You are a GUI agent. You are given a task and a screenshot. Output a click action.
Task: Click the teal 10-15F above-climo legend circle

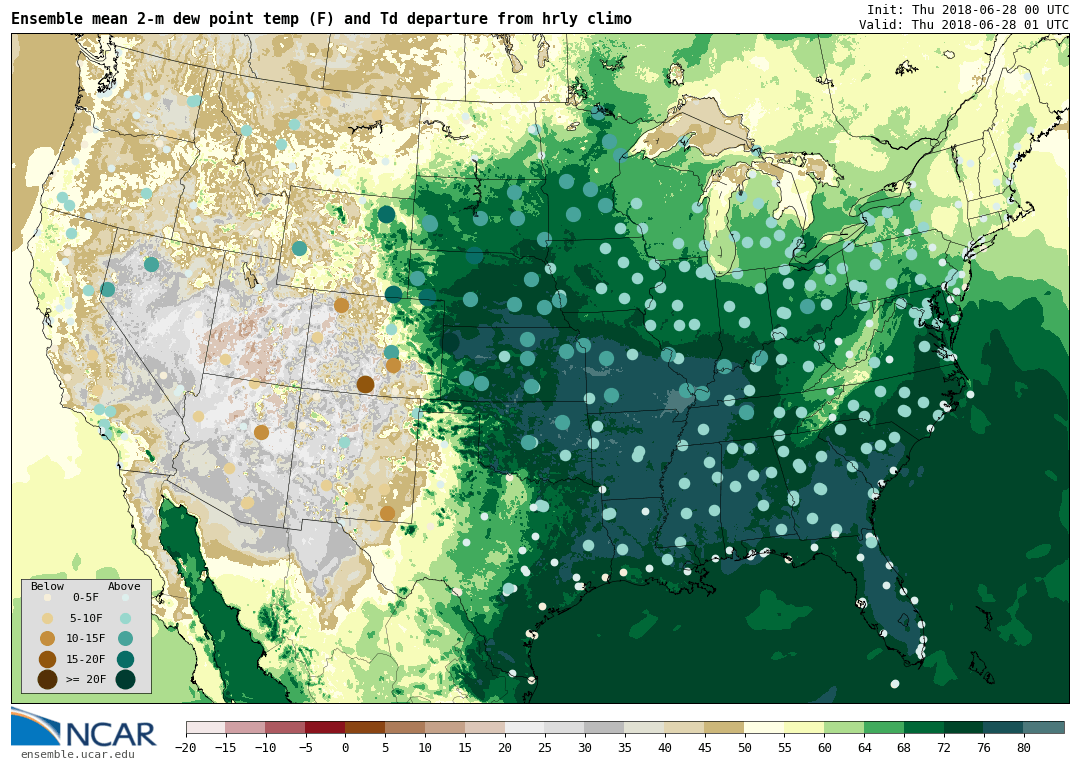[x=125, y=639]
